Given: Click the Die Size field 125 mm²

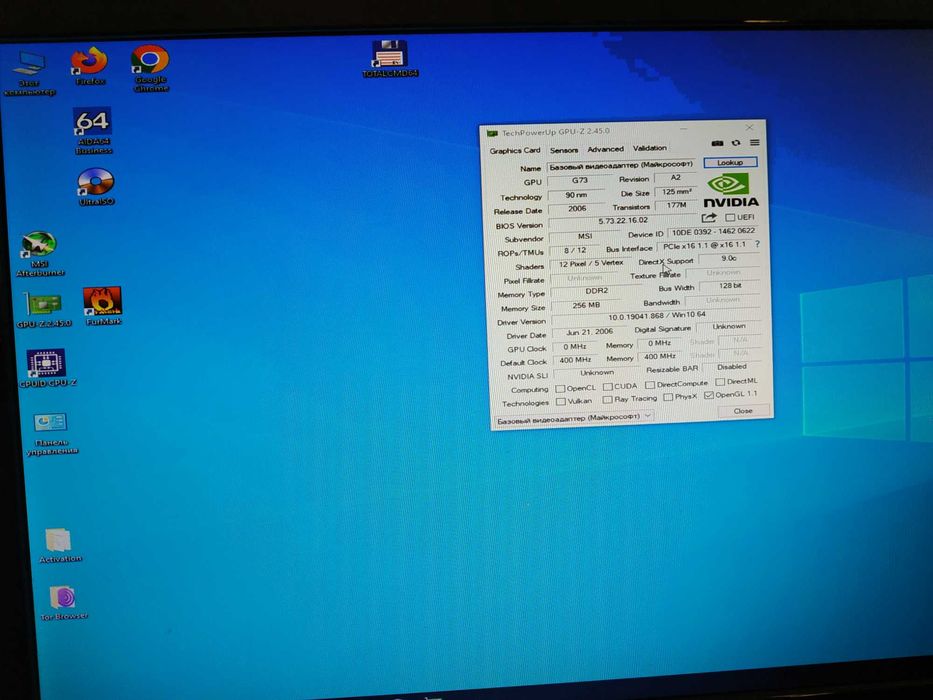Looking at the screenshot, I should pos(676,192).
